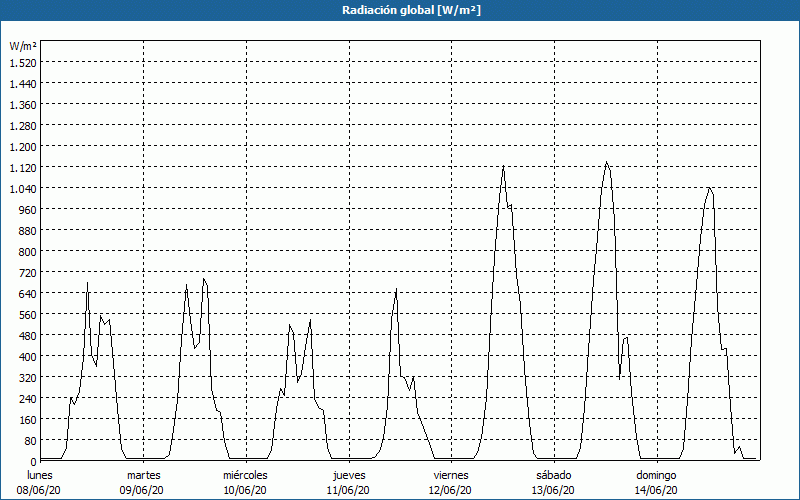Click the 0 y-axis value

click(33, 461)
